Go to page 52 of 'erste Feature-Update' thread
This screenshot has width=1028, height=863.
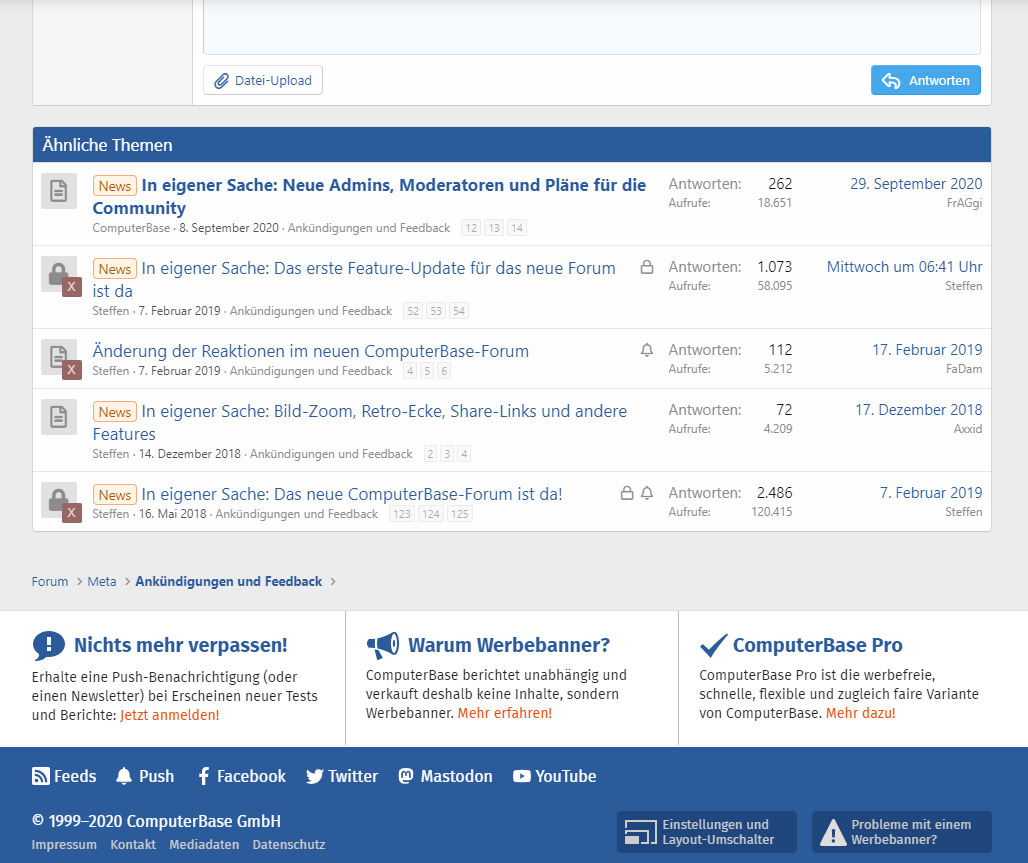[x=413, y=311]
